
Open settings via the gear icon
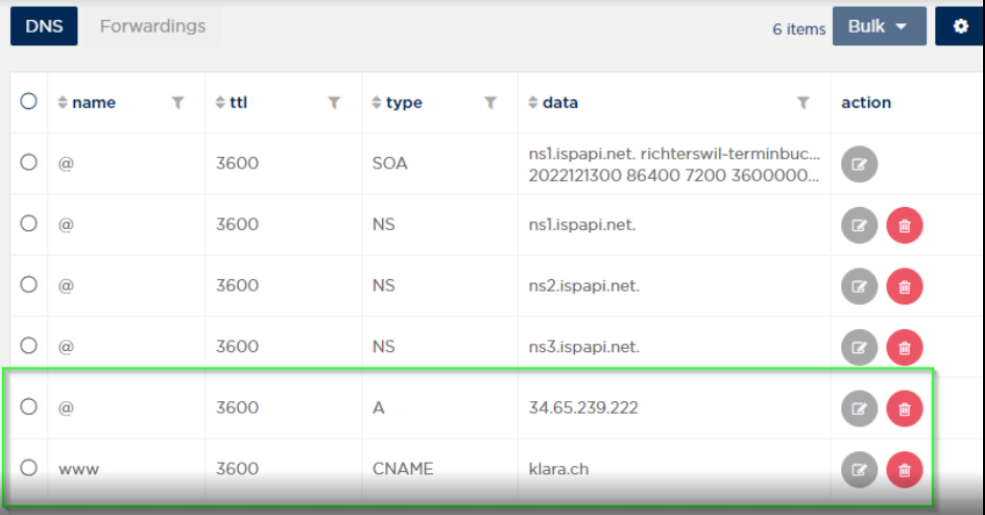pos(960,26)
